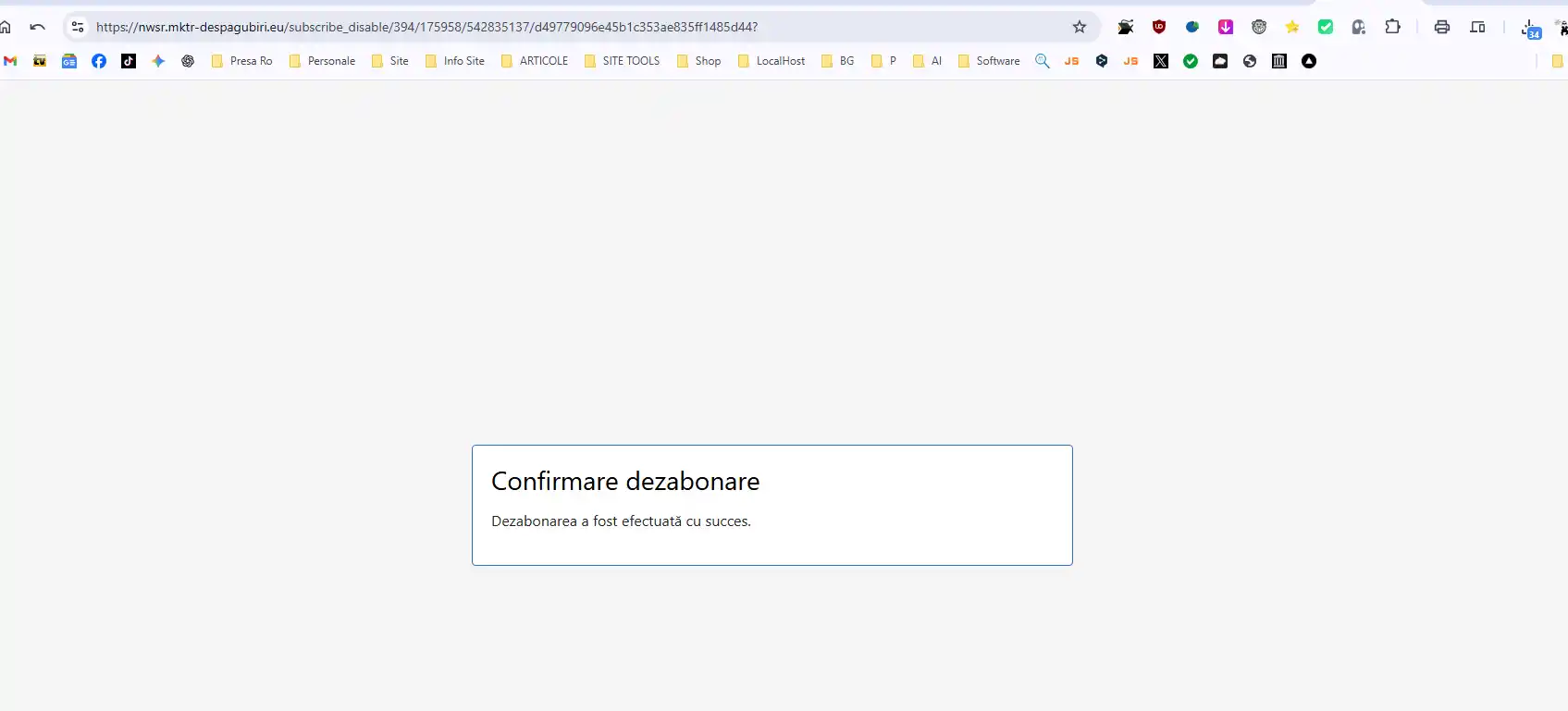Screen dimensions: 1568x711
Task: Click the uBlock Origin extension icon
Action: [1159, 27]
